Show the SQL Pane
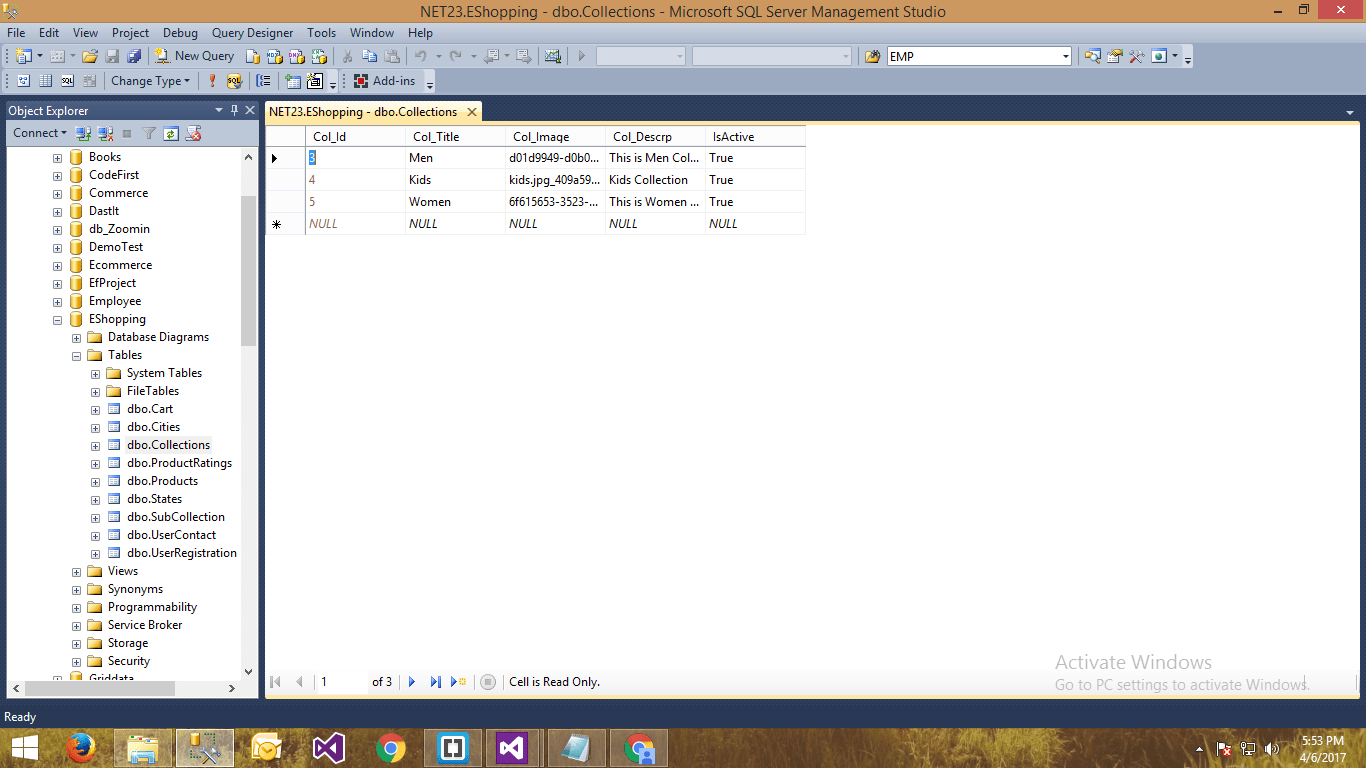This screenshot has width=1366, height=768. pyautogui.click(x=67, y=81)
